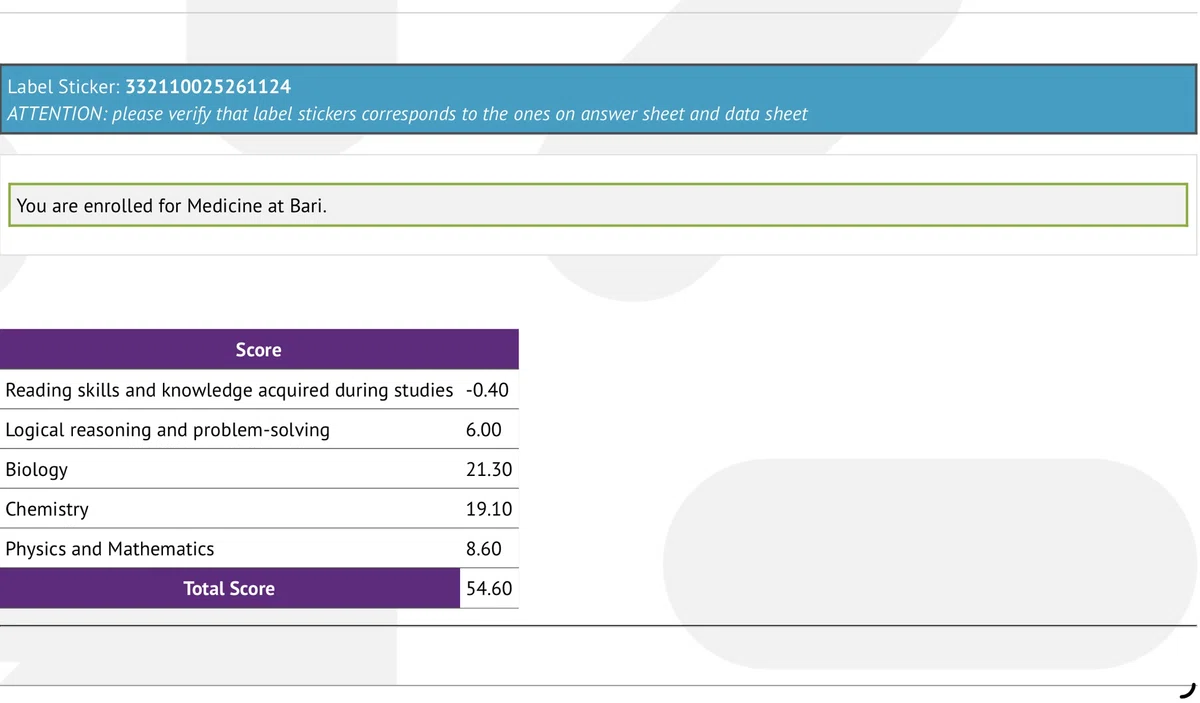The height and width of the screenshot is (703, 1200).
Task: Select the Logical reasoning and problem-solving label
Action: pyautogui.click(x=167, y=430)
